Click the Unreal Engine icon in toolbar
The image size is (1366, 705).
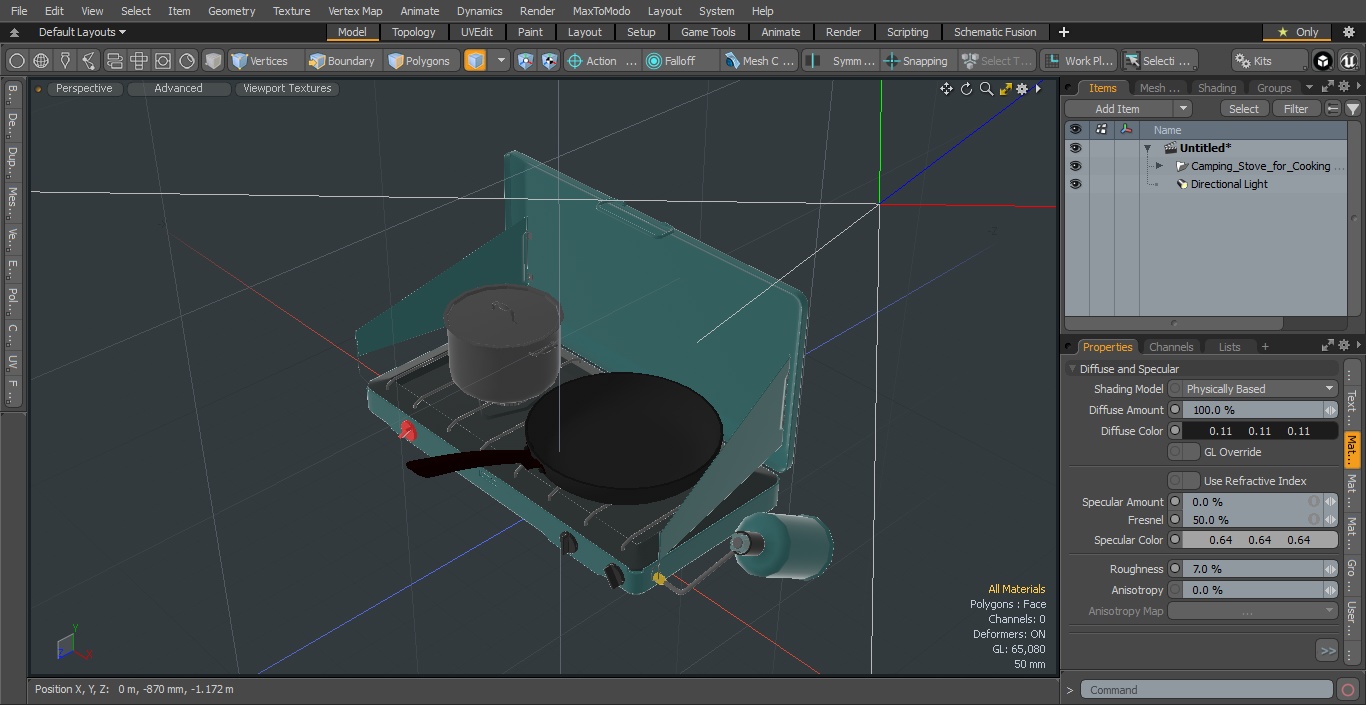point(1347,61)
